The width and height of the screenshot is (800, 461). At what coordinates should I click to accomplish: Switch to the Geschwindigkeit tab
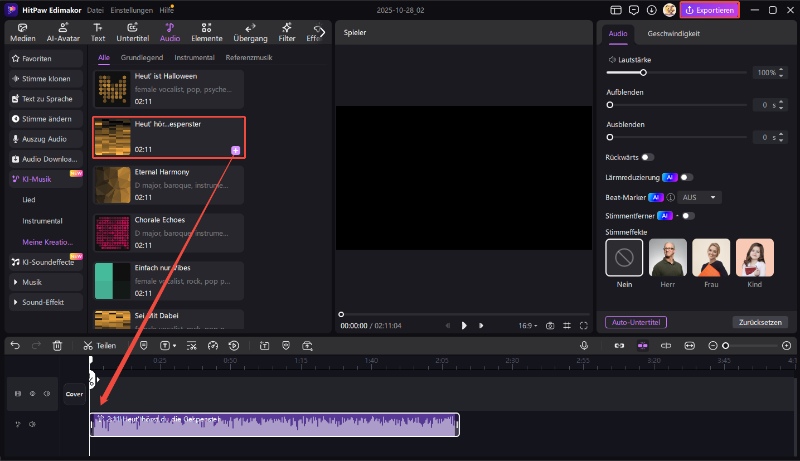[x=674, y=33]
